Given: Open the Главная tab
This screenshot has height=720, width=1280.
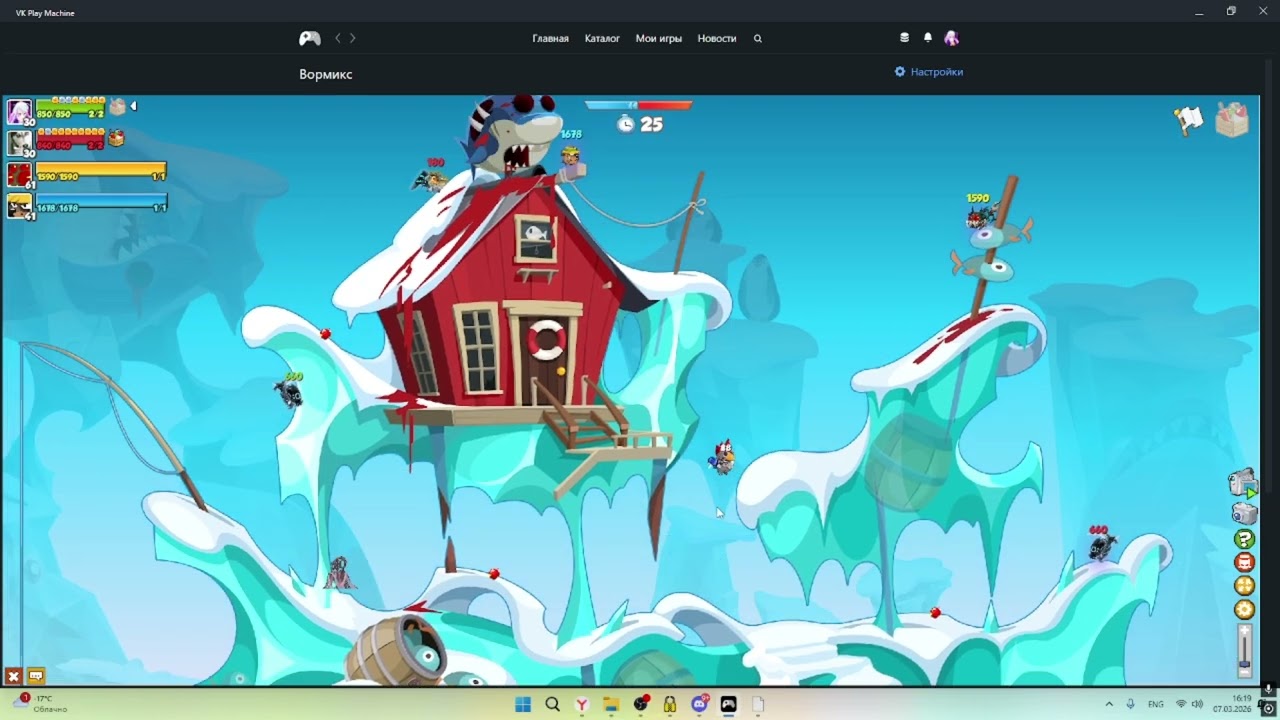Looking at the screenshot, I should 550,39.
